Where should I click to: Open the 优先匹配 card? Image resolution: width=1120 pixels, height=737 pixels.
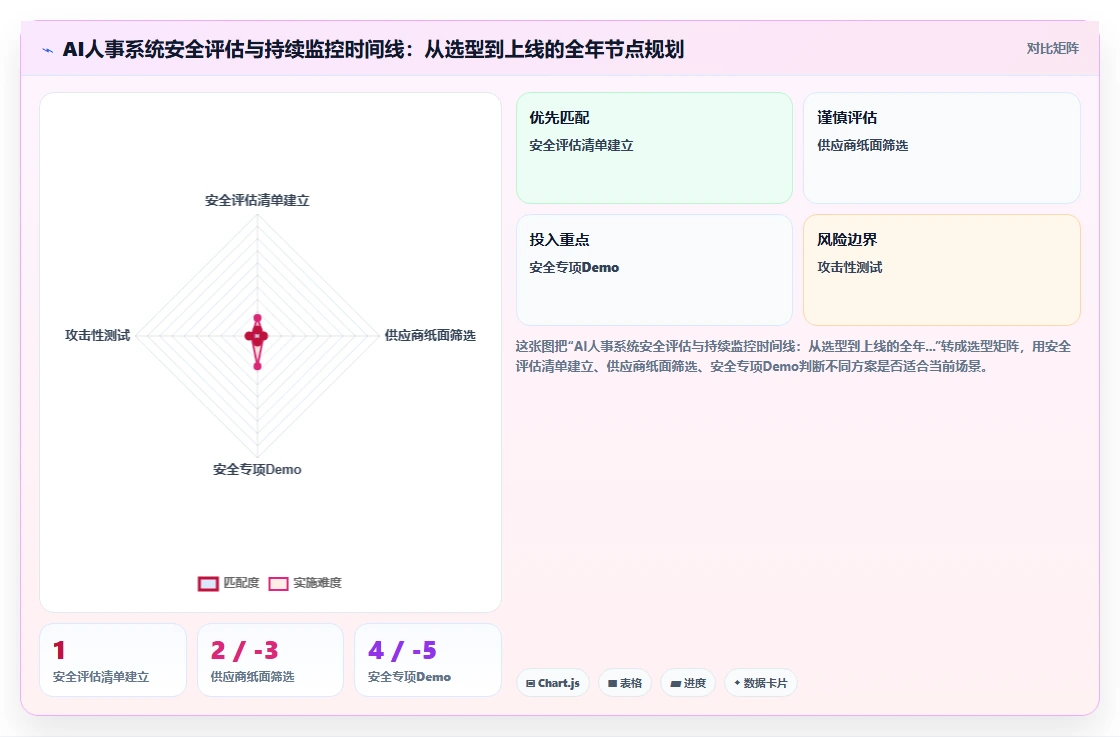point(654,148)
